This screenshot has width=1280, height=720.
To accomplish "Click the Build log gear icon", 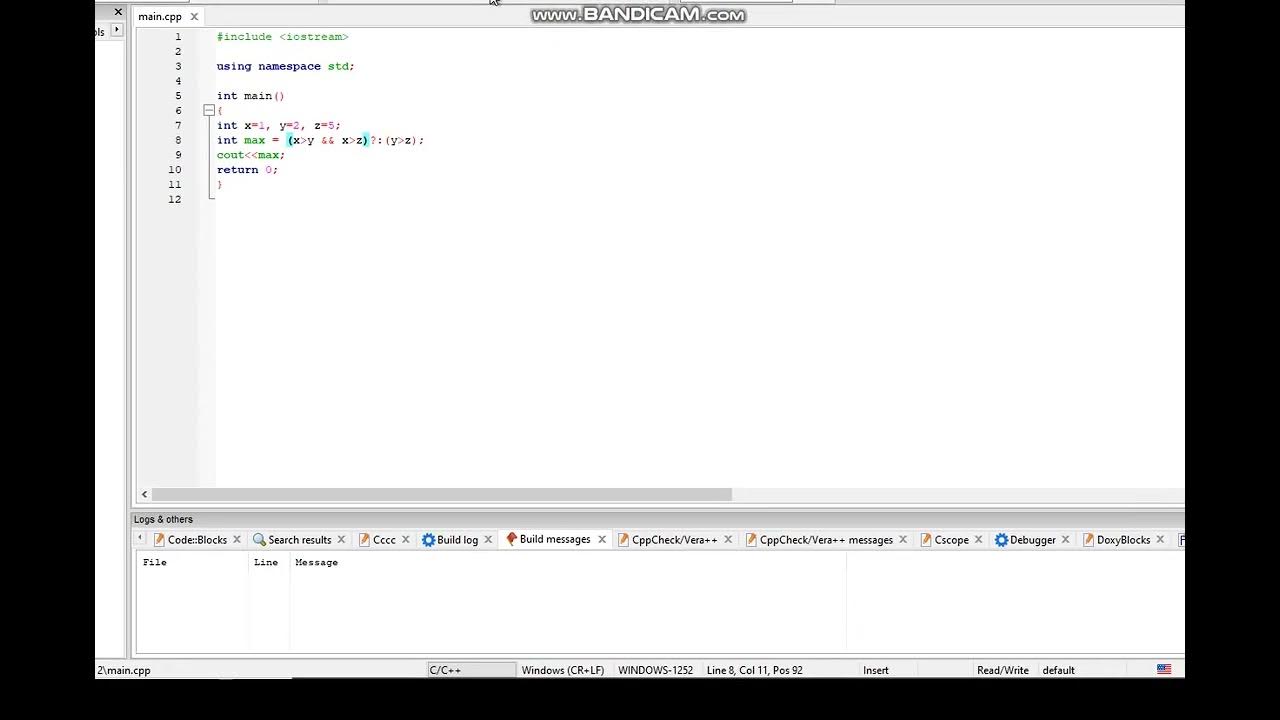I will [428, 540].
